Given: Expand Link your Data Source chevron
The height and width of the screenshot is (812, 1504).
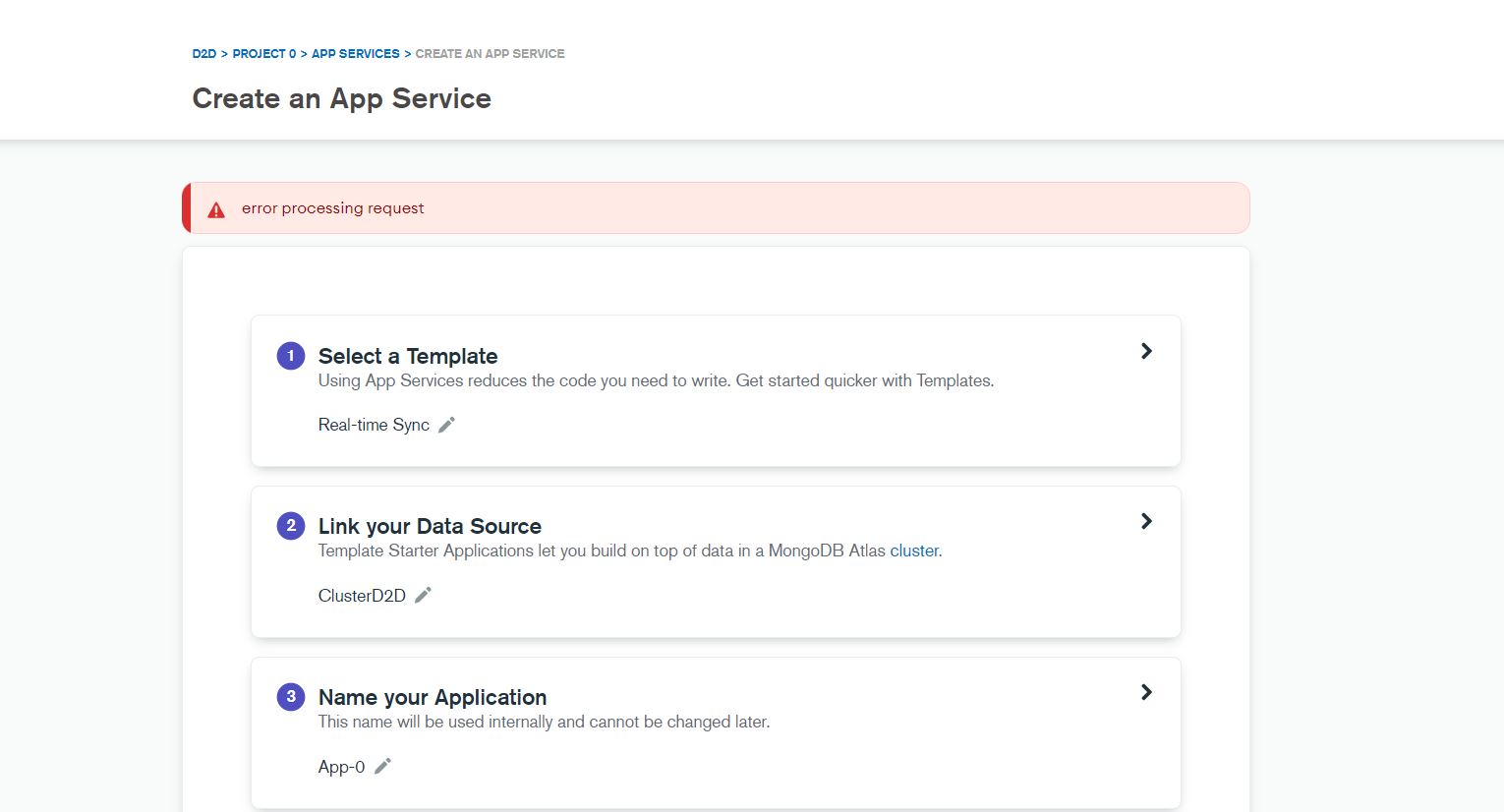Looking at the screenshot, I should pos(1145,521).
